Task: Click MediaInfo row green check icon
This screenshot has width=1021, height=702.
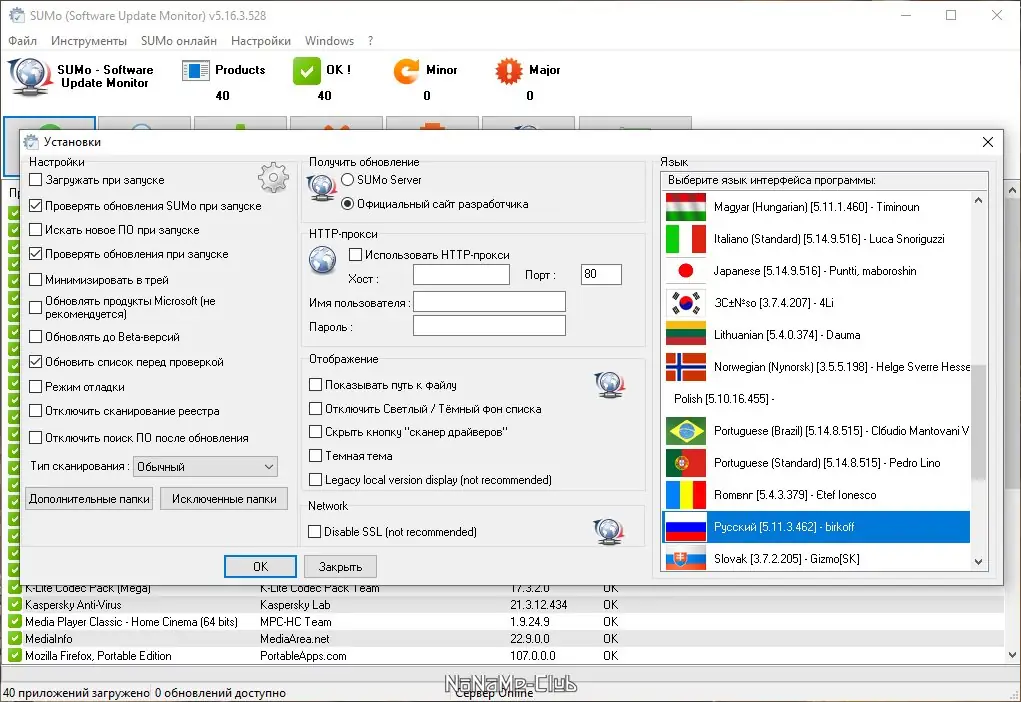Action: pyautogui.click(x=15, y=638)
